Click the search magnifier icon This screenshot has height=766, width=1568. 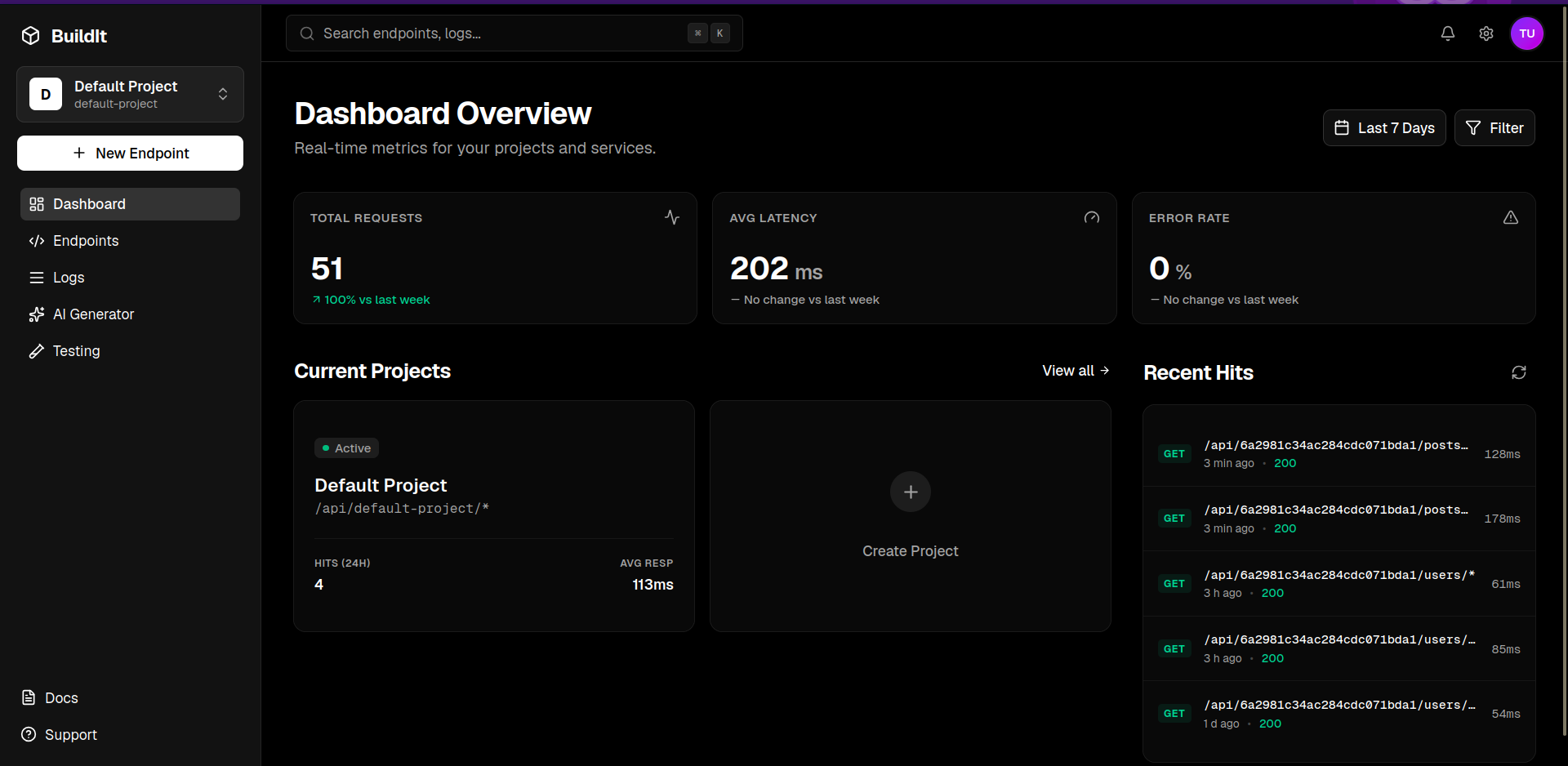click(x=307, y=33)
